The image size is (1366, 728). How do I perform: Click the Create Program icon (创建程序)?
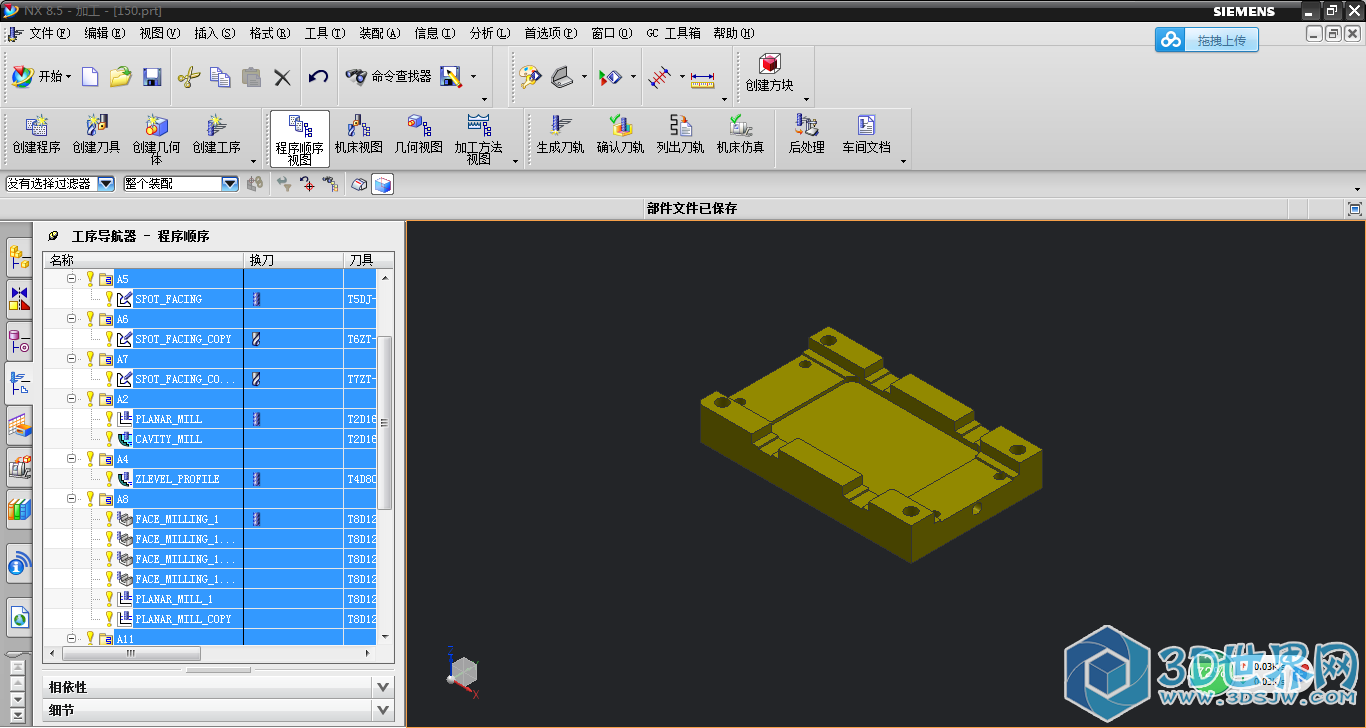37,135
